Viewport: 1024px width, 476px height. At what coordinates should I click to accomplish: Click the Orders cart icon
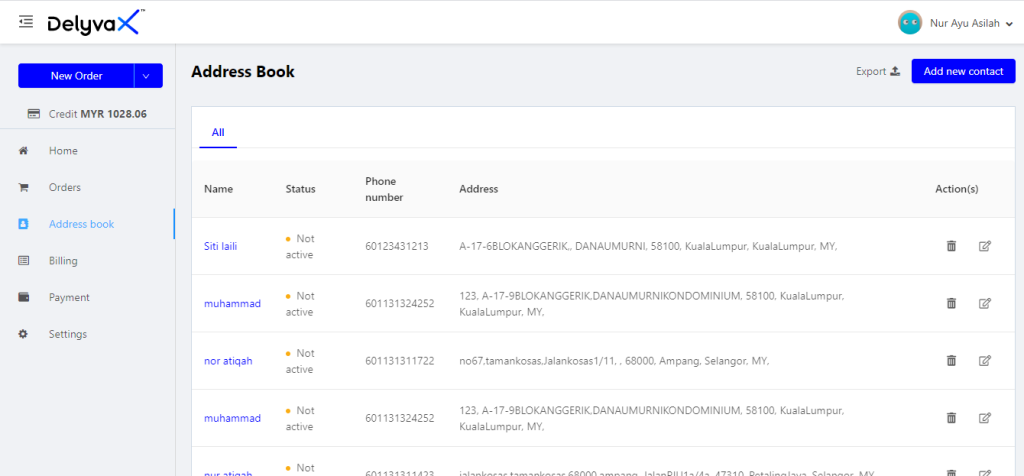click(x=24, y=187)
